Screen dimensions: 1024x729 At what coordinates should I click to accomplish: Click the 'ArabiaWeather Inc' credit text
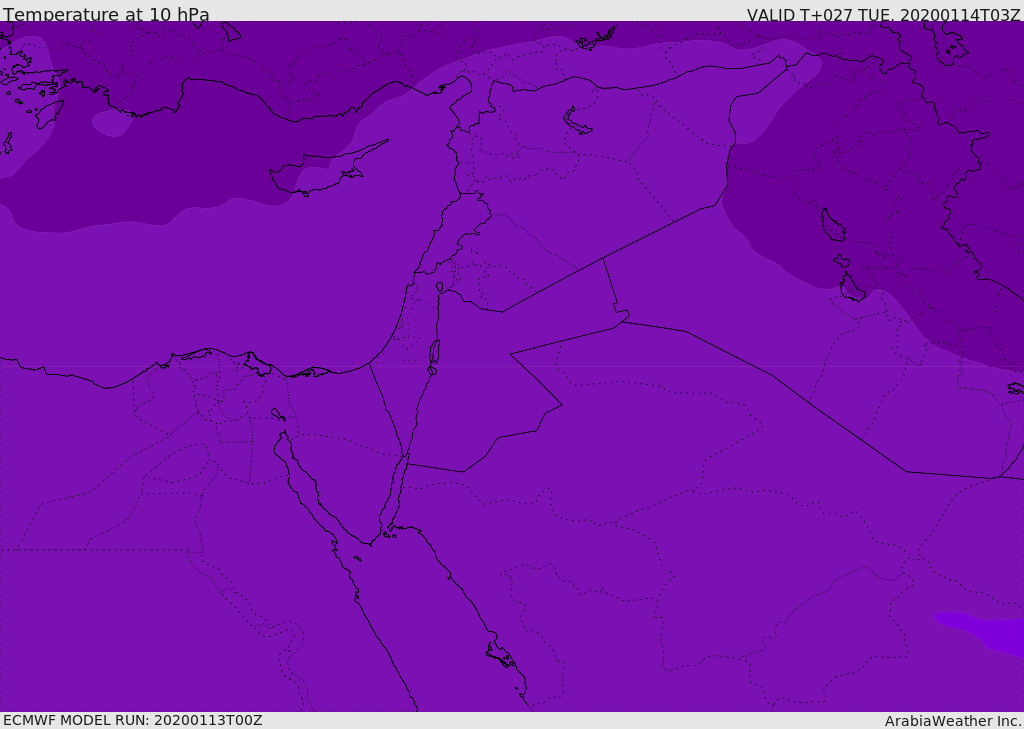(952, 721)
